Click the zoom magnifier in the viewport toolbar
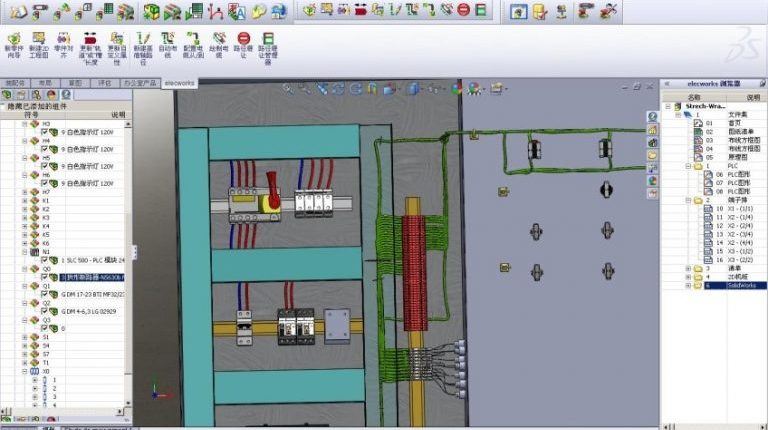The height and width of the screenshot is (430, 768). [288, 89]
